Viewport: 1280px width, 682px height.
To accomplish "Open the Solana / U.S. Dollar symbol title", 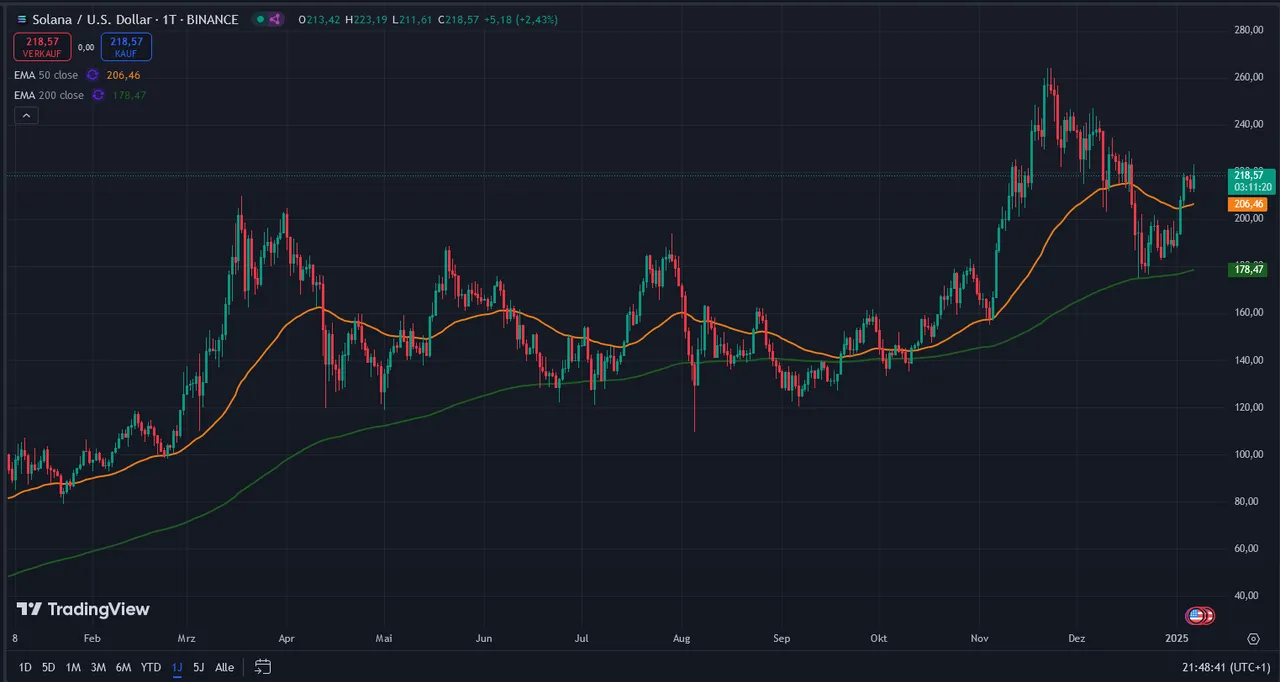I will click(x=135, y=19).
